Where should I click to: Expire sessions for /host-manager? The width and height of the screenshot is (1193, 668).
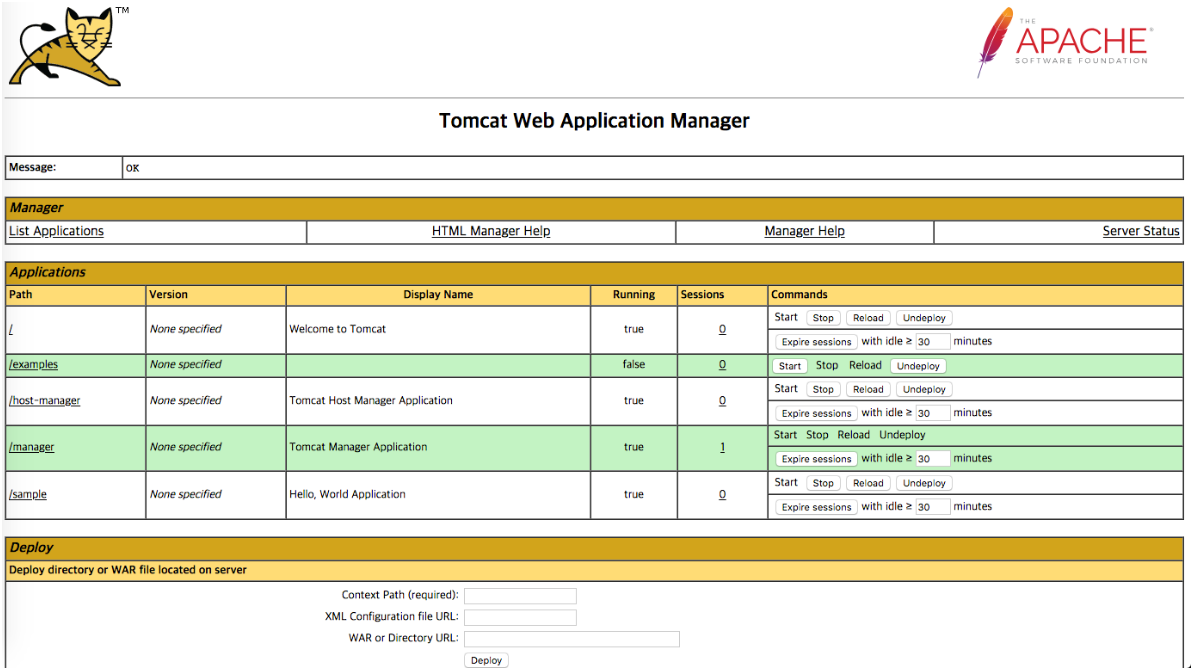(x=816, y=413)
